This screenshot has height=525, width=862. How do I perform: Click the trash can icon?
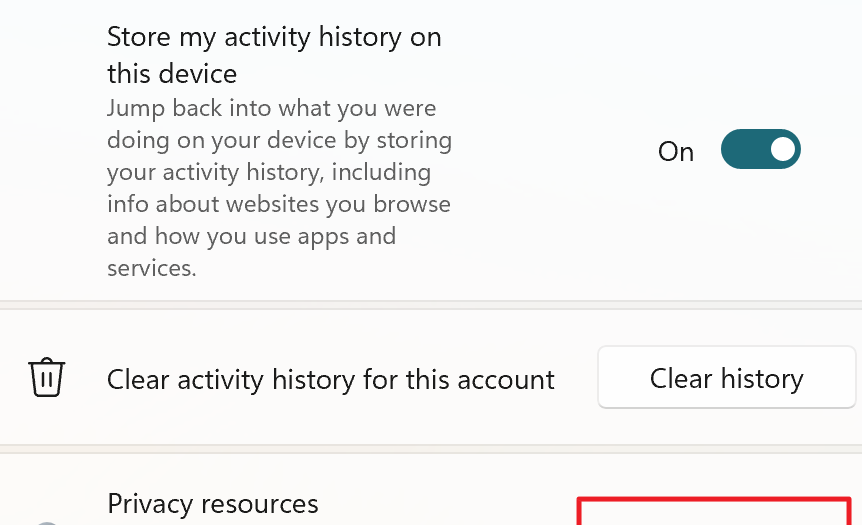click(47, 377)
